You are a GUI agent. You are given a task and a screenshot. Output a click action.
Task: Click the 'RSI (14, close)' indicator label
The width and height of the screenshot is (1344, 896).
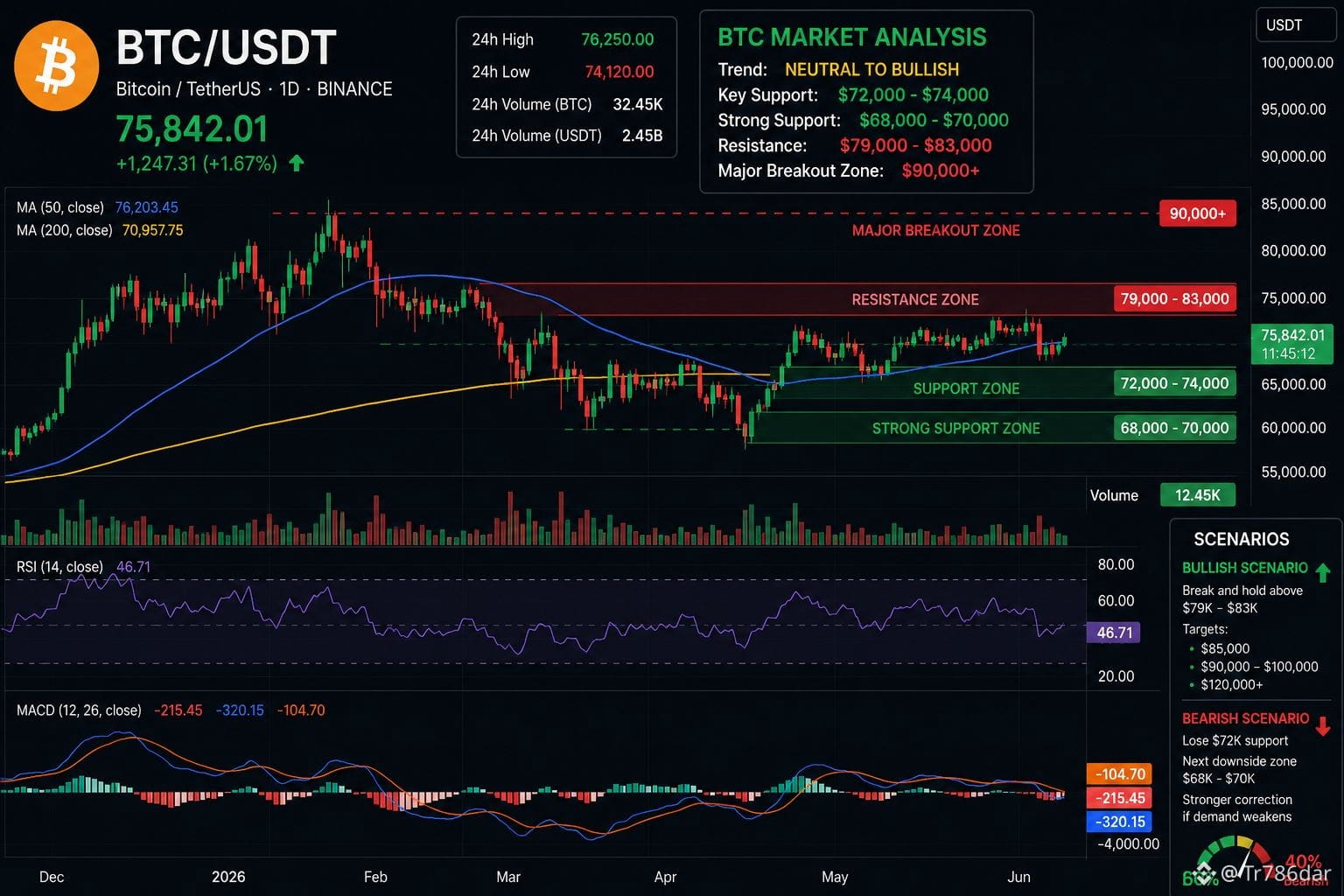pos(59,567)
